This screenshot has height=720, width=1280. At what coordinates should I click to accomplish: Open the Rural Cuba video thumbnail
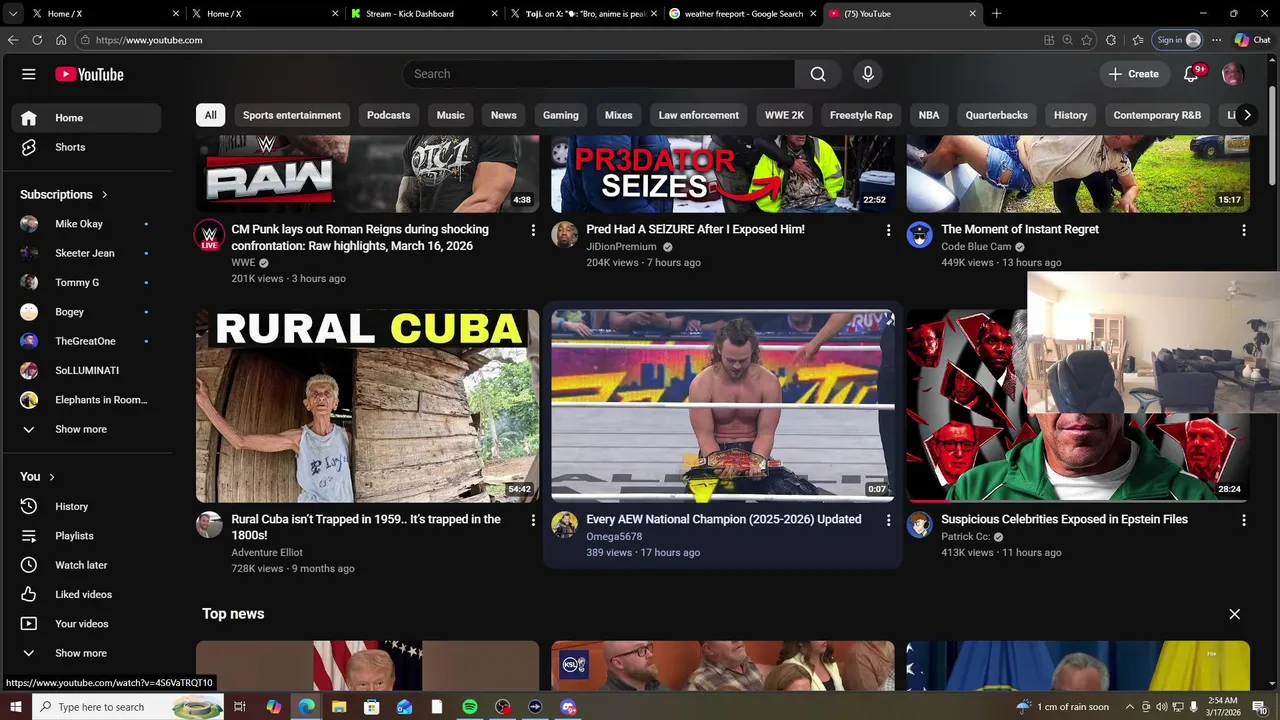click(x=367, y=405)
